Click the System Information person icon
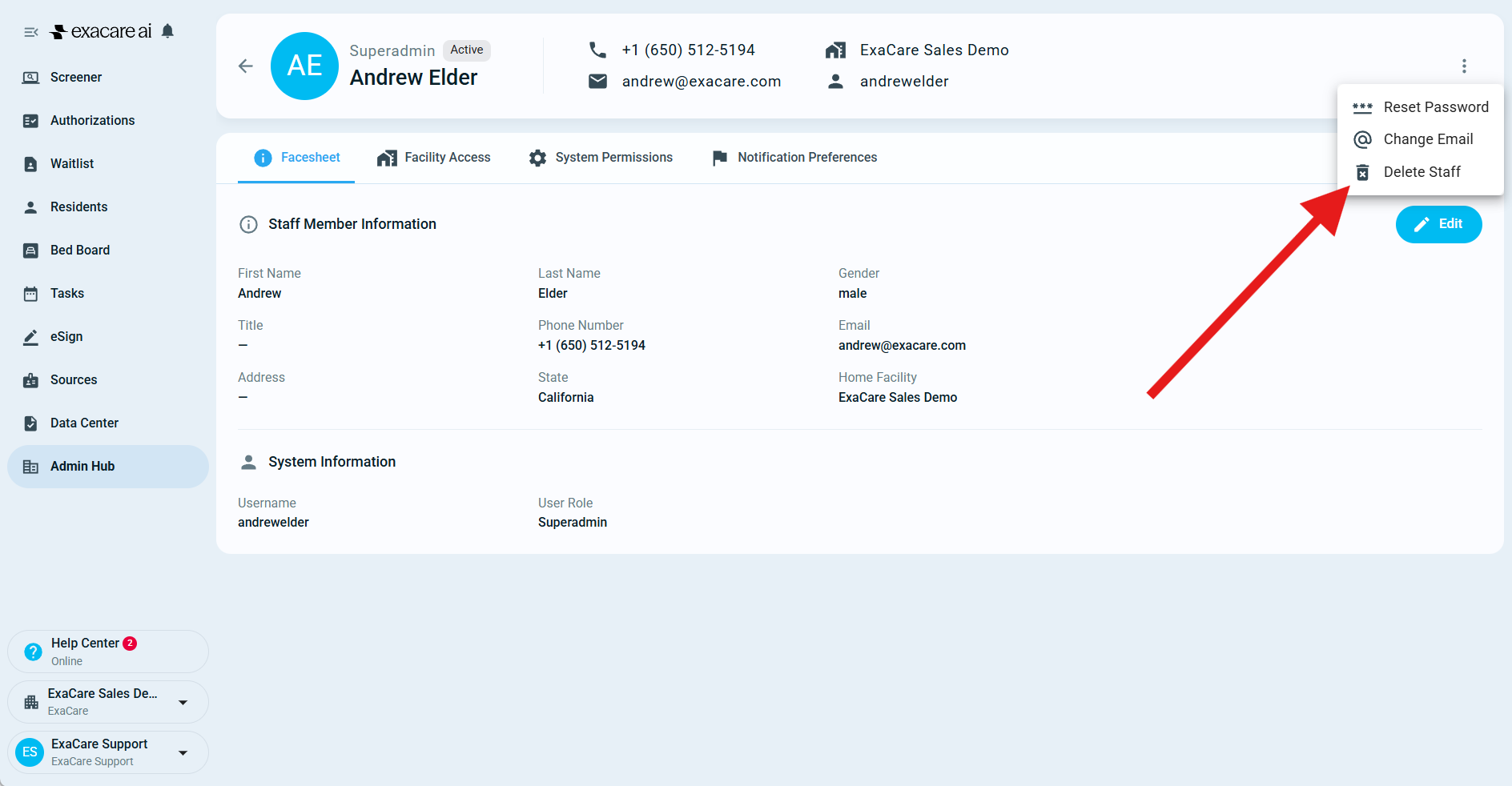Image resolution: width=1512 pixels, height=786 pixels. coord(248,463)
